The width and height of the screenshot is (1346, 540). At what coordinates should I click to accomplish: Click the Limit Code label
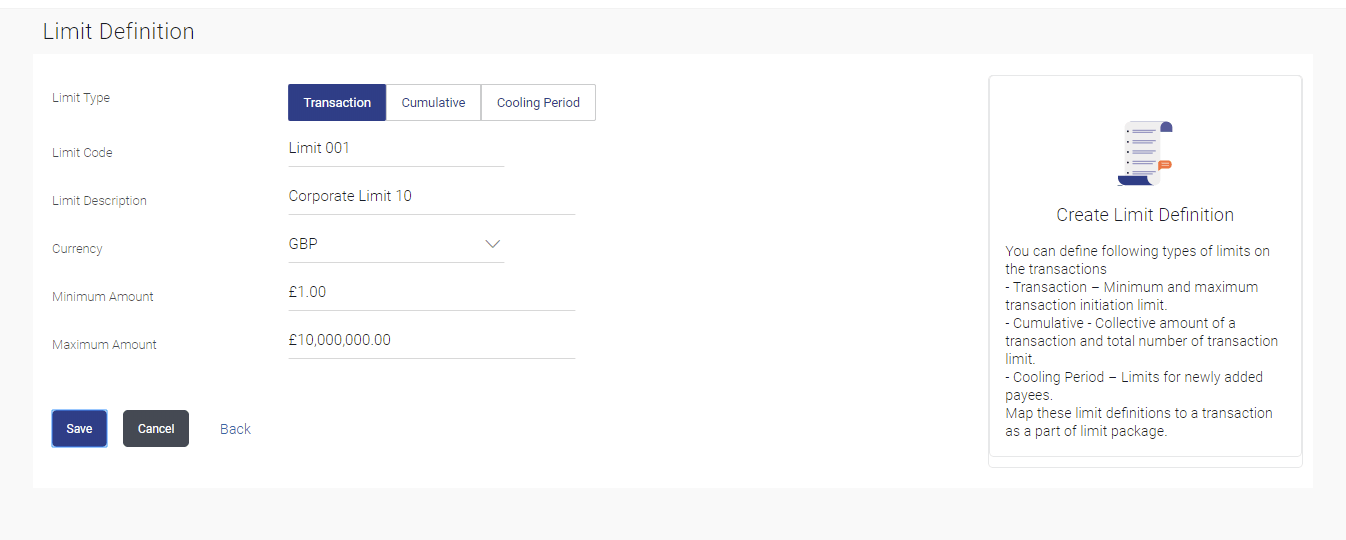[82, 153]
